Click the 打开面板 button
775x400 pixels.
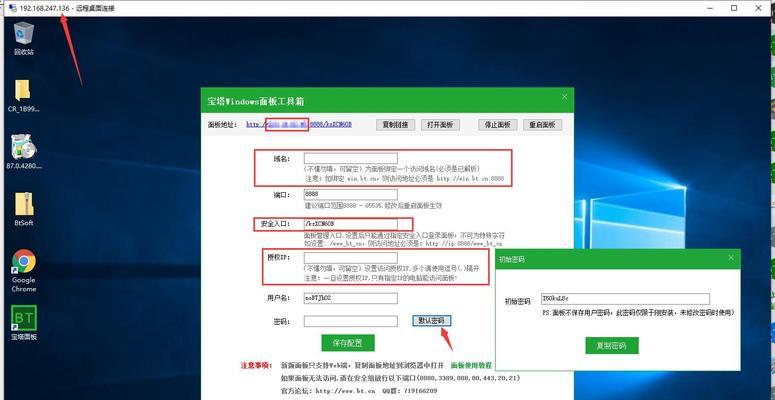point(440,125)
